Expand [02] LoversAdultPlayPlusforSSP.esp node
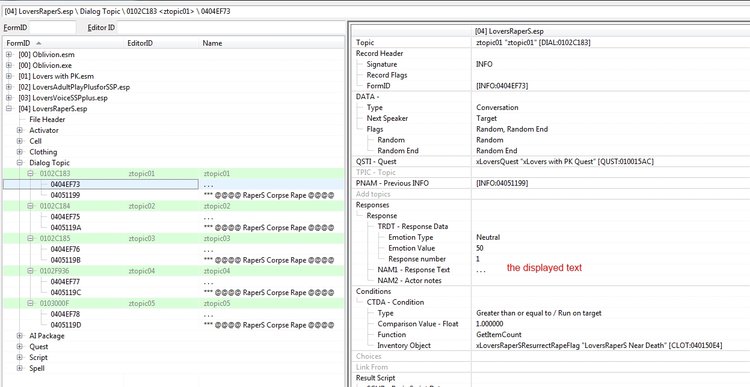Viewport: 750px width, 387px height. coord(9,87)
